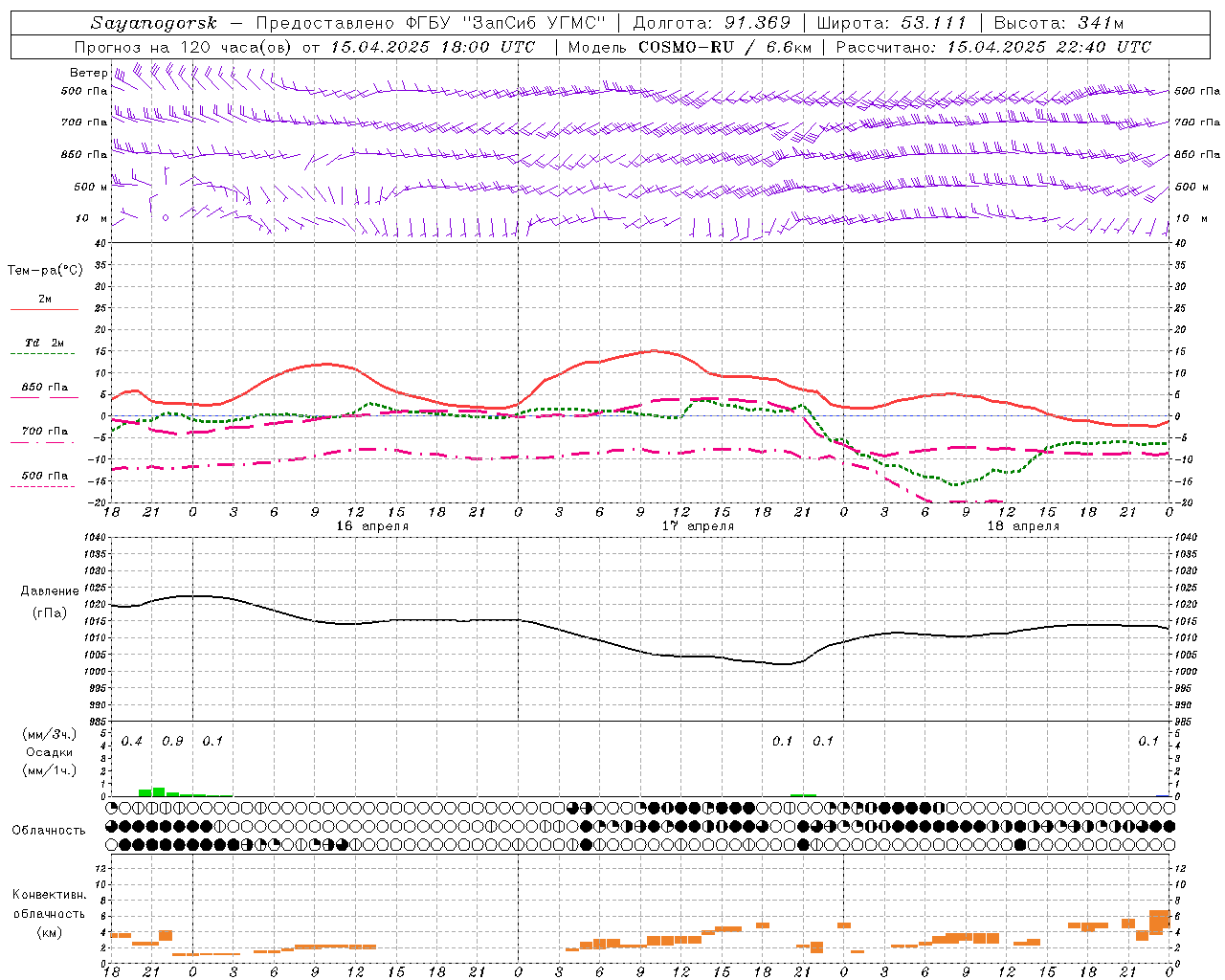
Task: Click the 'Прогноз на 120 часа(ов)' forecast text
Action: click(x=184, y=47)
